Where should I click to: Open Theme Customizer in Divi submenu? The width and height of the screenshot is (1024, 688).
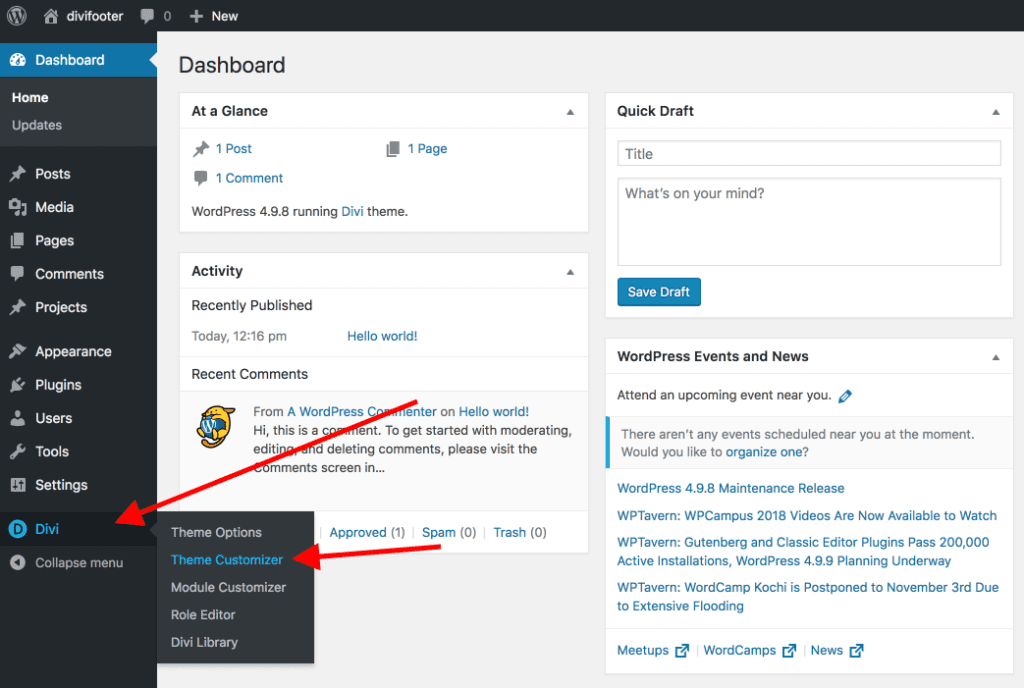tap(227, 559)
